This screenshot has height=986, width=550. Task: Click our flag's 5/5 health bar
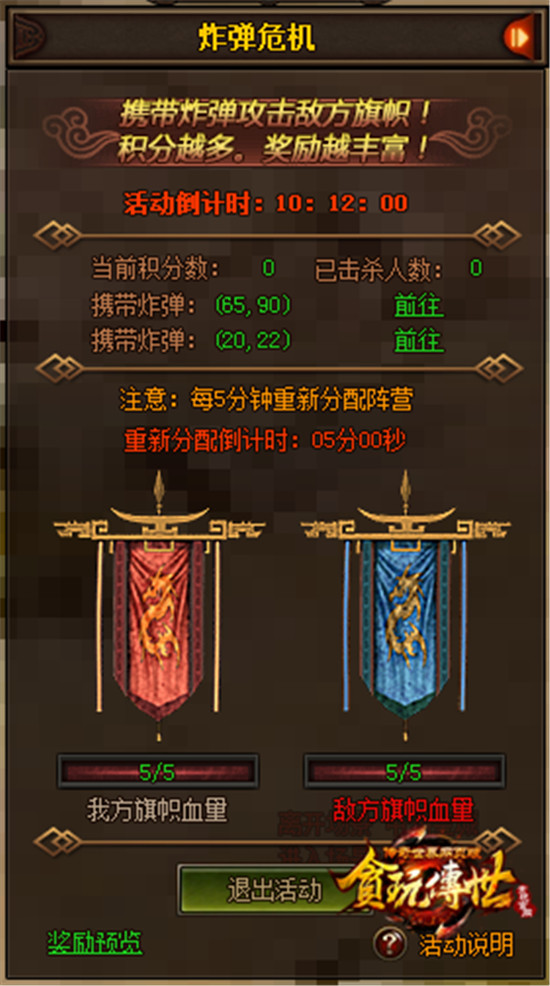click(x=157, y=772)
